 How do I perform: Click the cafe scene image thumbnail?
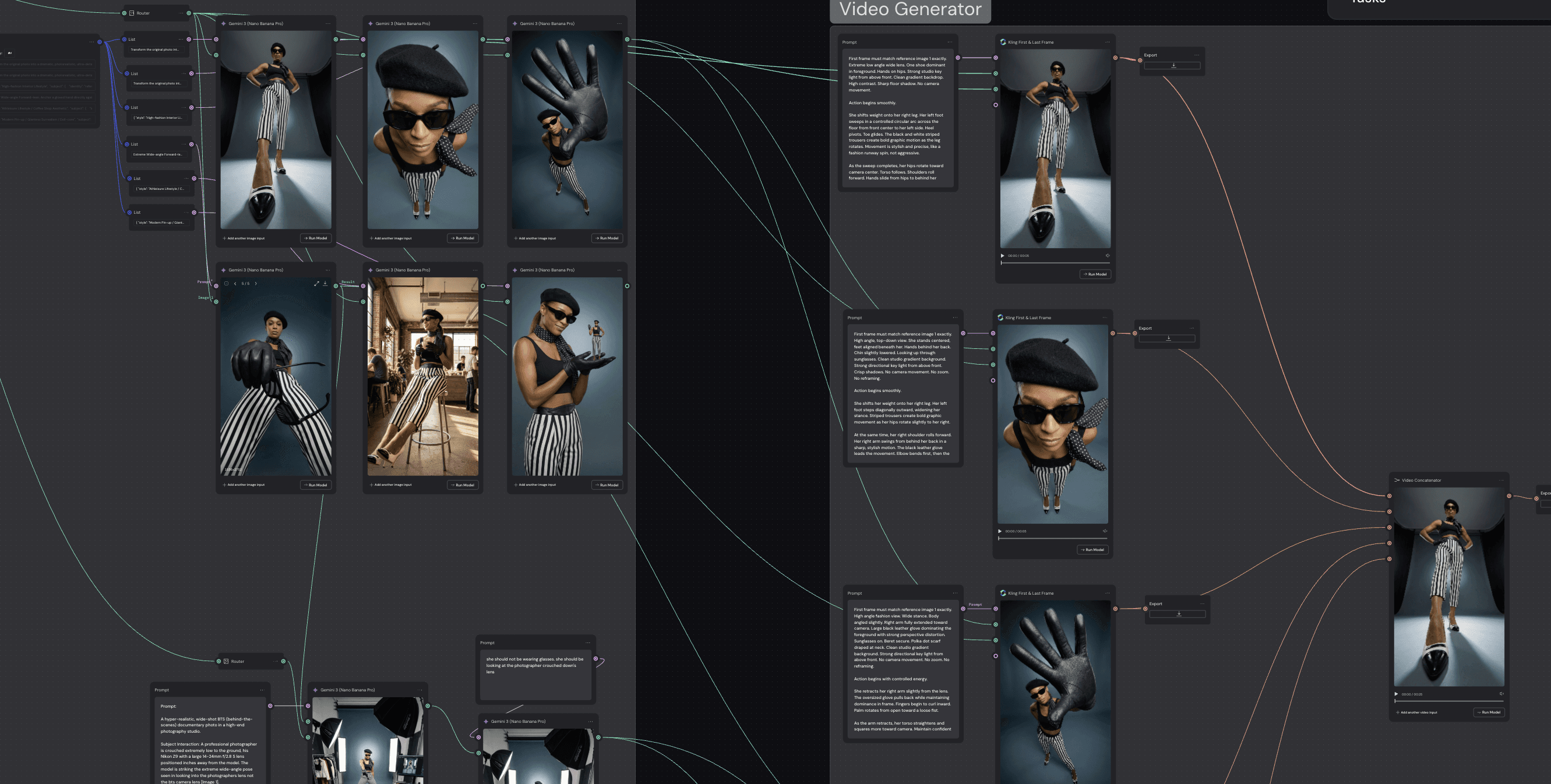tap(422, 376)
